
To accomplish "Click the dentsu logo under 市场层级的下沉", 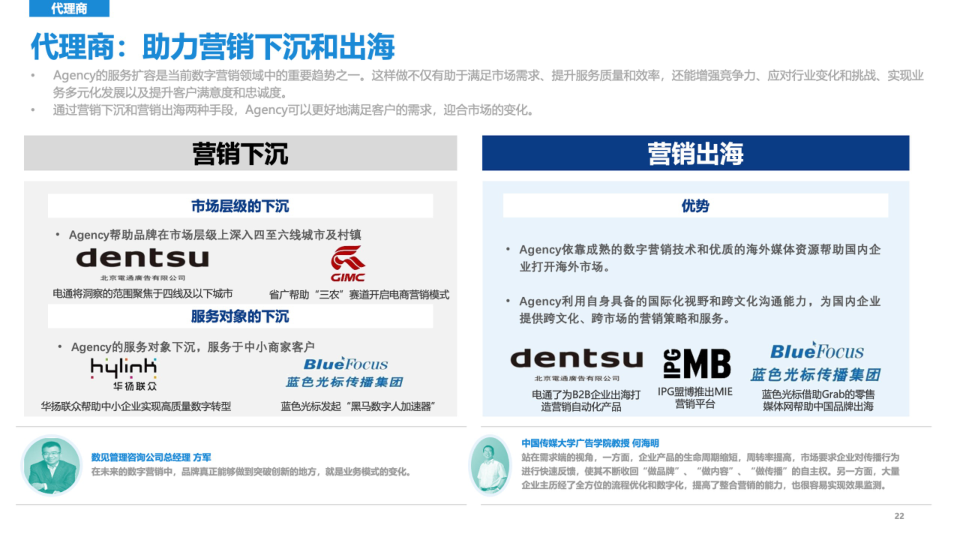I will click(143, 263).
